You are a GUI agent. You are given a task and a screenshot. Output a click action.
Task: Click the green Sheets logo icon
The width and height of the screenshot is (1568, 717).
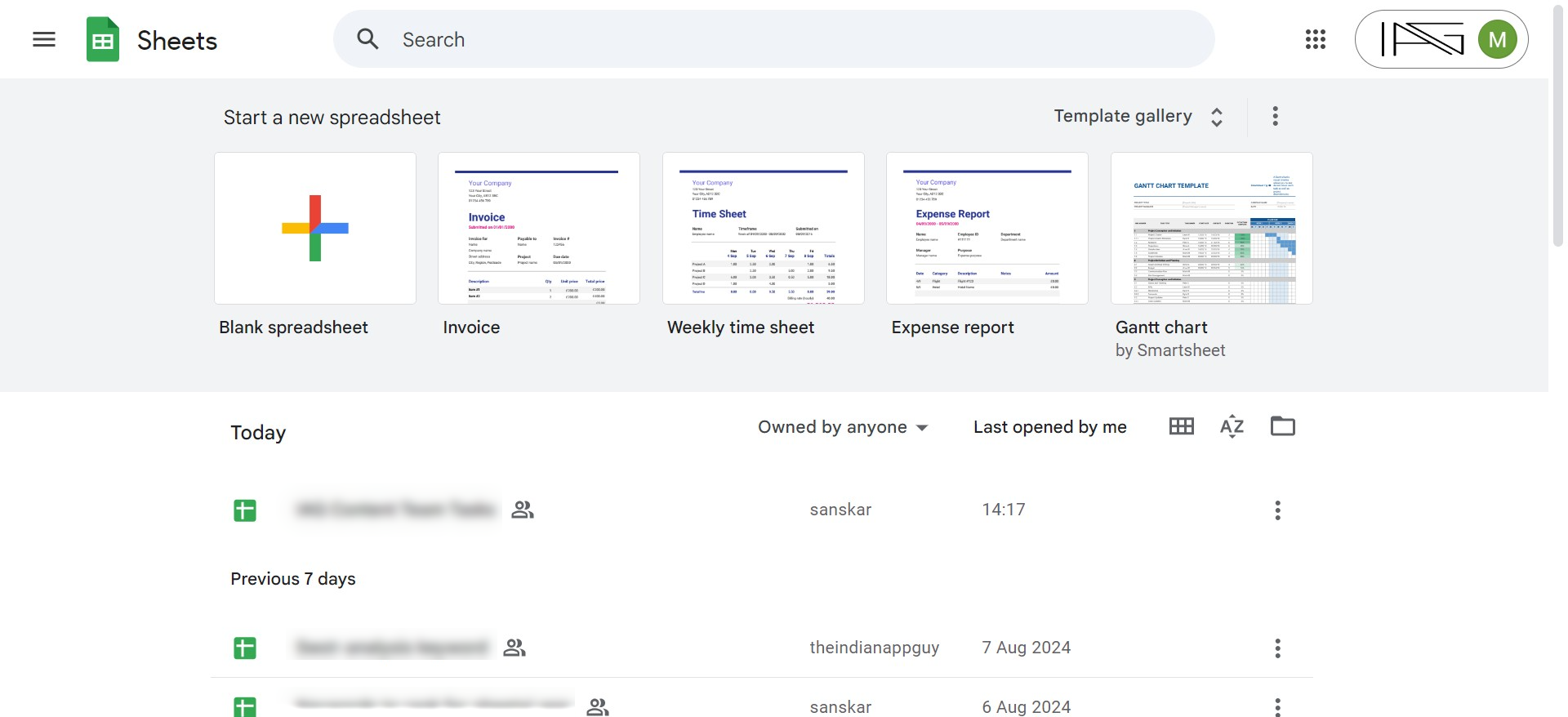(103, 39)
